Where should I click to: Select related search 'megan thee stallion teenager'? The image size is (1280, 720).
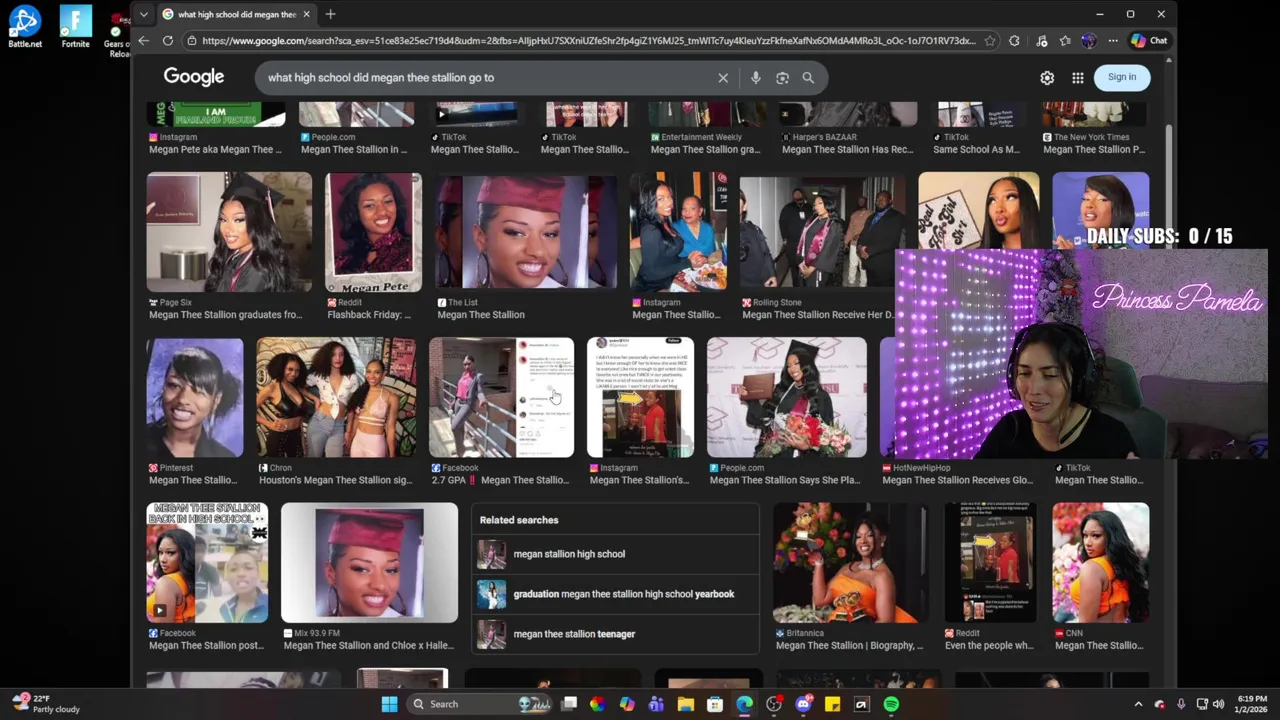click(615, 634)
